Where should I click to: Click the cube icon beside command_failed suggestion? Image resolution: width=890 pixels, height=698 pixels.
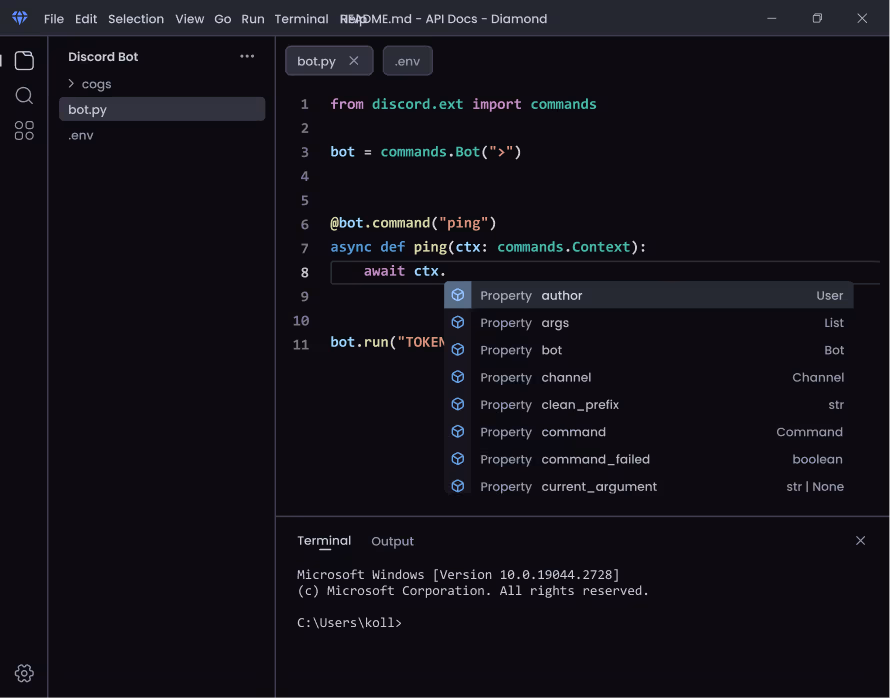coord(457,459)
